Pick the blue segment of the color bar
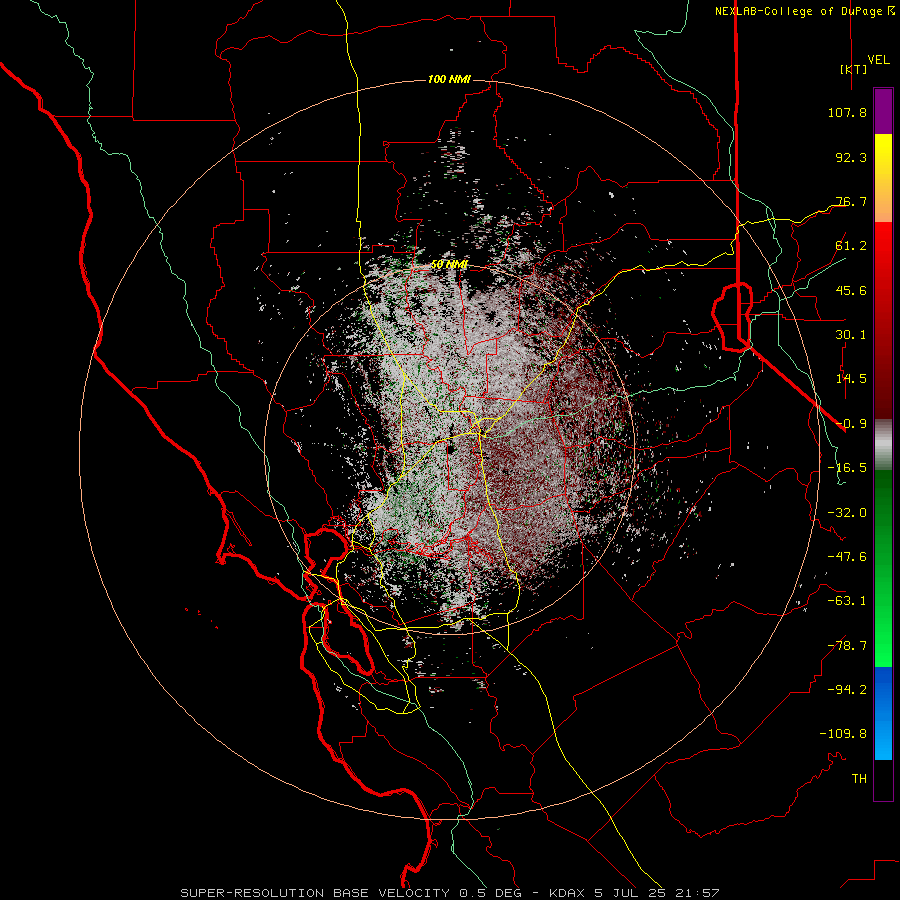 tap(883, 713)
